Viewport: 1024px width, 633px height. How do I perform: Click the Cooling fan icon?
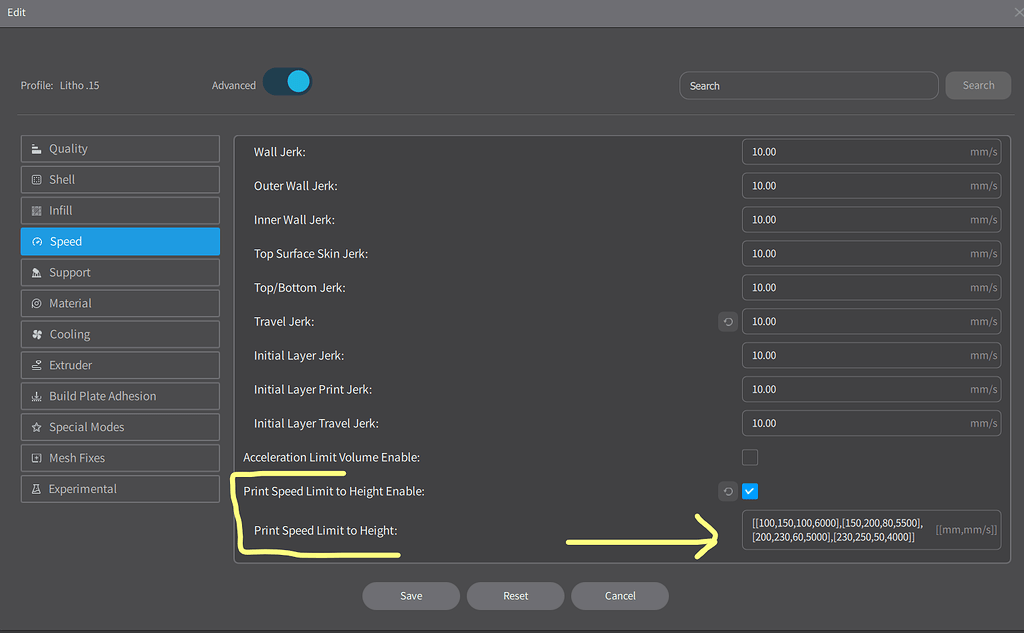pos(37,335)
